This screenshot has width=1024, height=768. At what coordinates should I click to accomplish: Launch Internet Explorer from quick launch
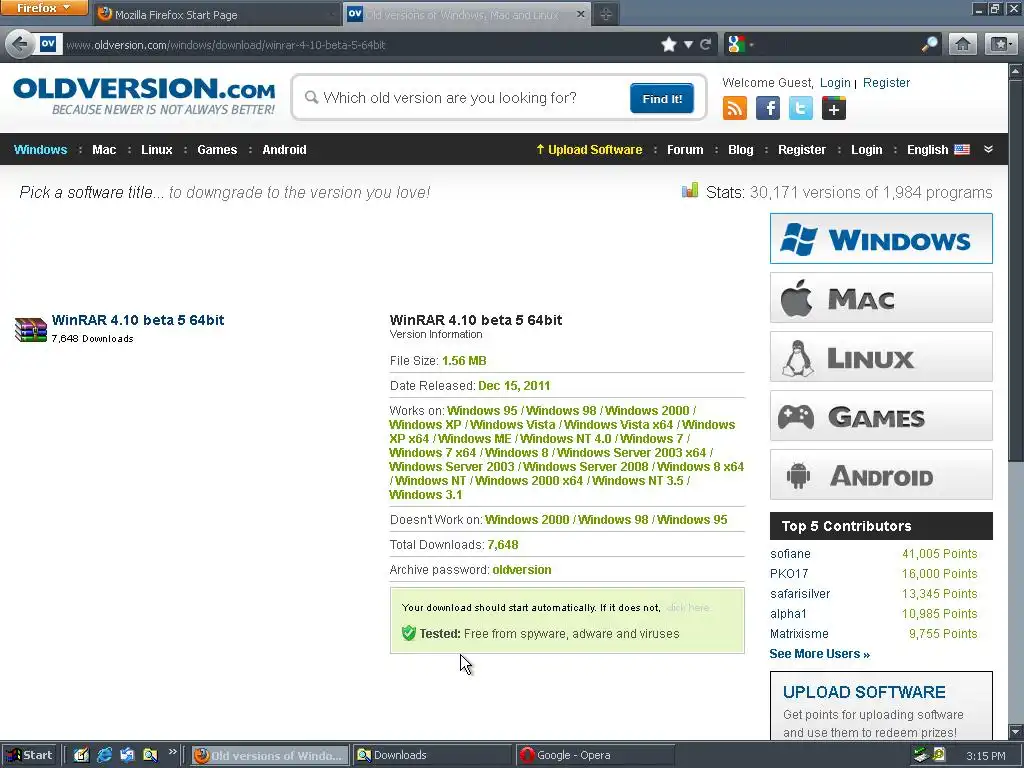pos(104,755)
